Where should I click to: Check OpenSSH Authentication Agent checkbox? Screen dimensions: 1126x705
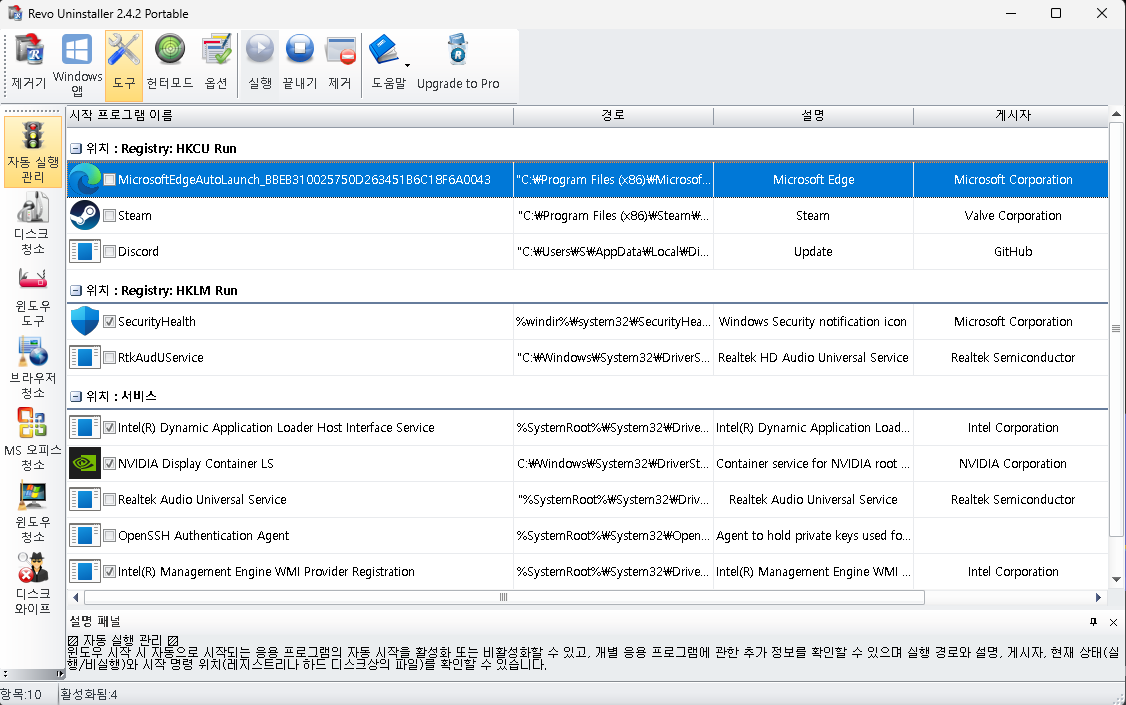pos(109,536)
